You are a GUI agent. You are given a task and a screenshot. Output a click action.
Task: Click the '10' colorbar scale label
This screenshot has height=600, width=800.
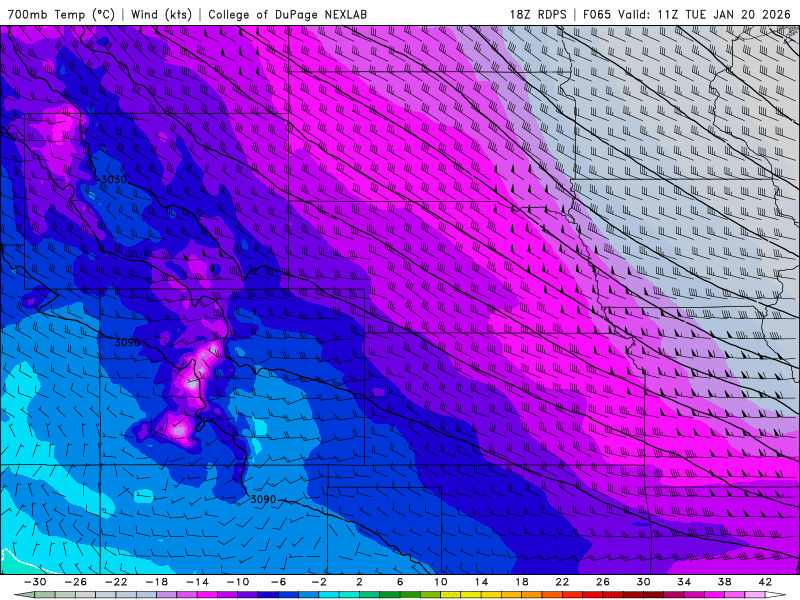441,582
